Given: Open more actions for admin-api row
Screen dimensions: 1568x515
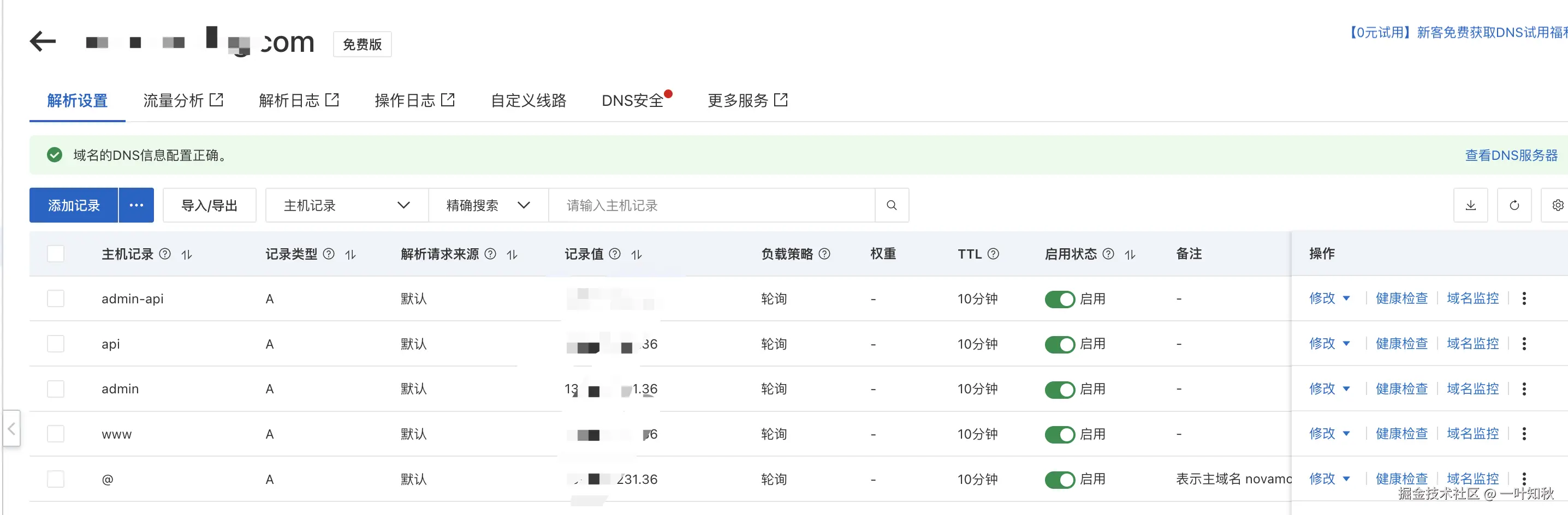Looking at the screenshot, I should [x=1524, y=298].
